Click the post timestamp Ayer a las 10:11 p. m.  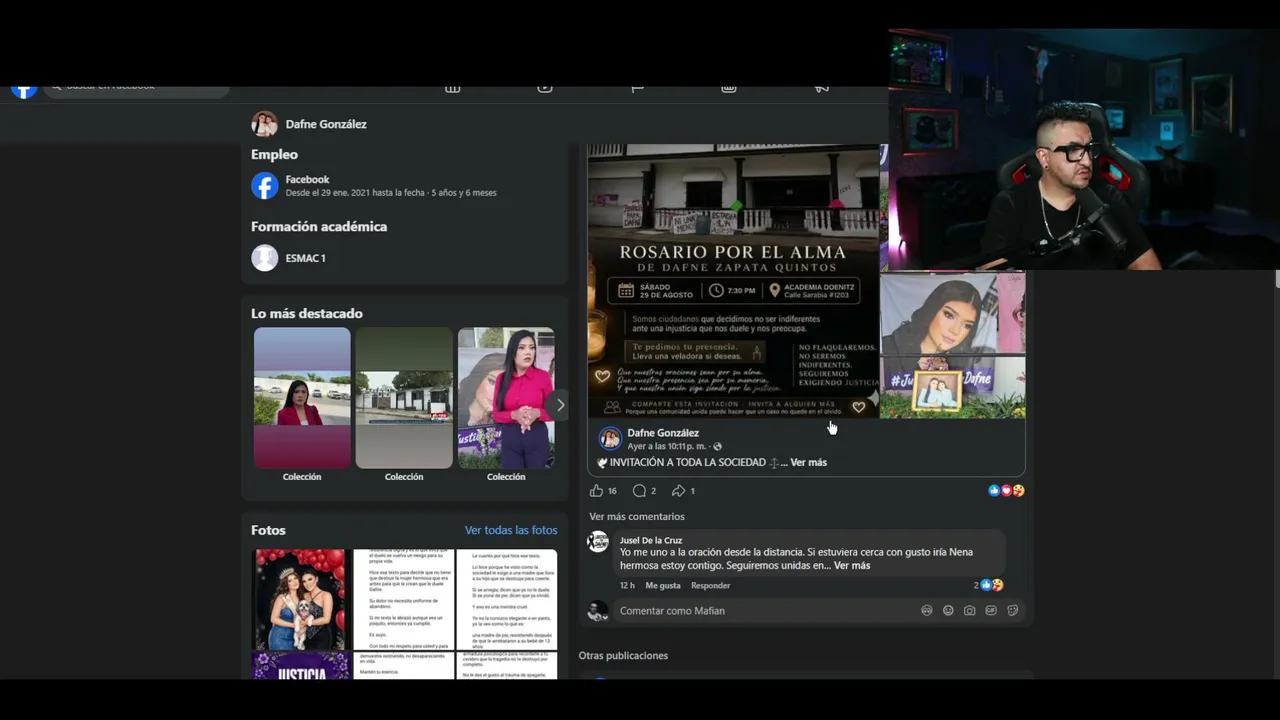668,447
